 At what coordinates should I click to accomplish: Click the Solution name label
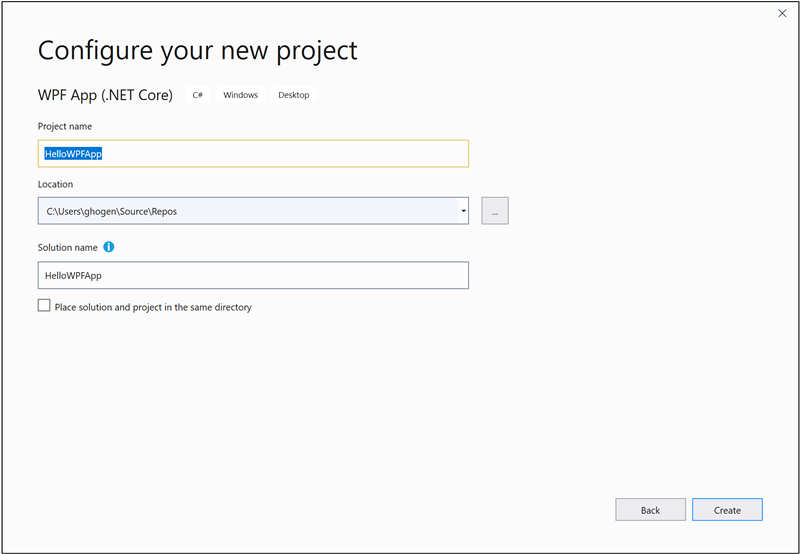pos(69,247)
